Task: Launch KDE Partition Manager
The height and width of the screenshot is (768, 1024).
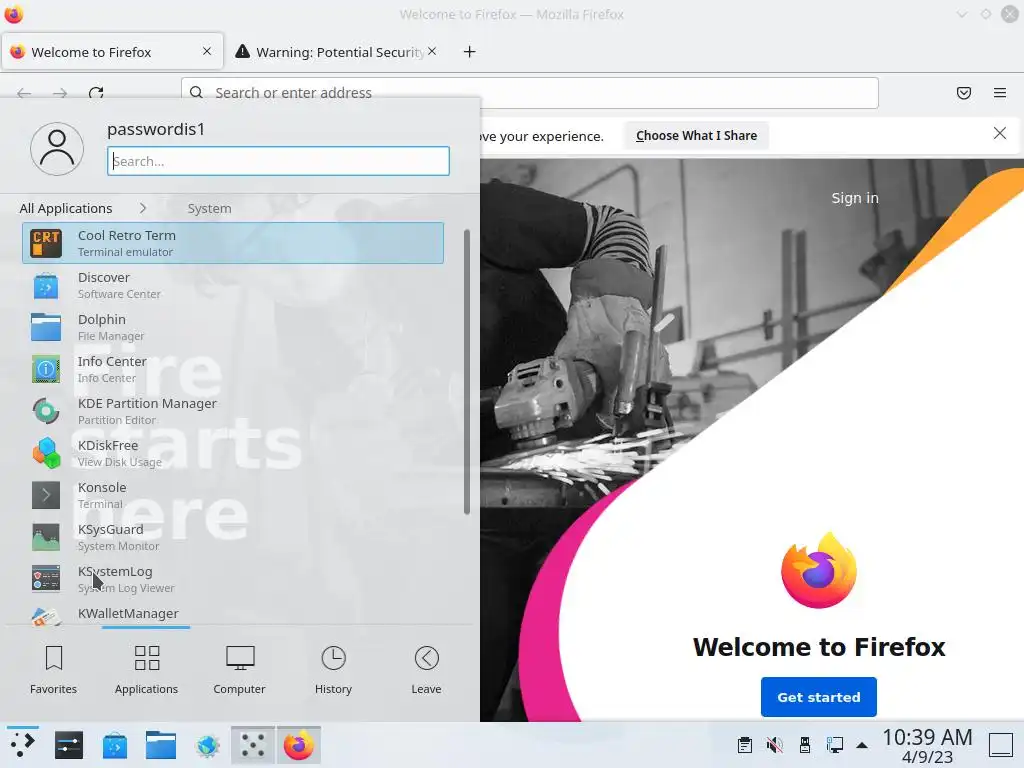Action: [x=232, y=411]
